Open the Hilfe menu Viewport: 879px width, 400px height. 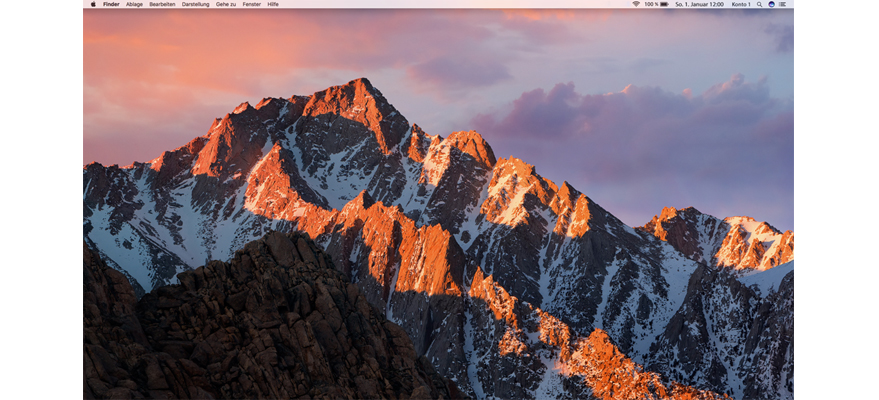click(273, 4)
